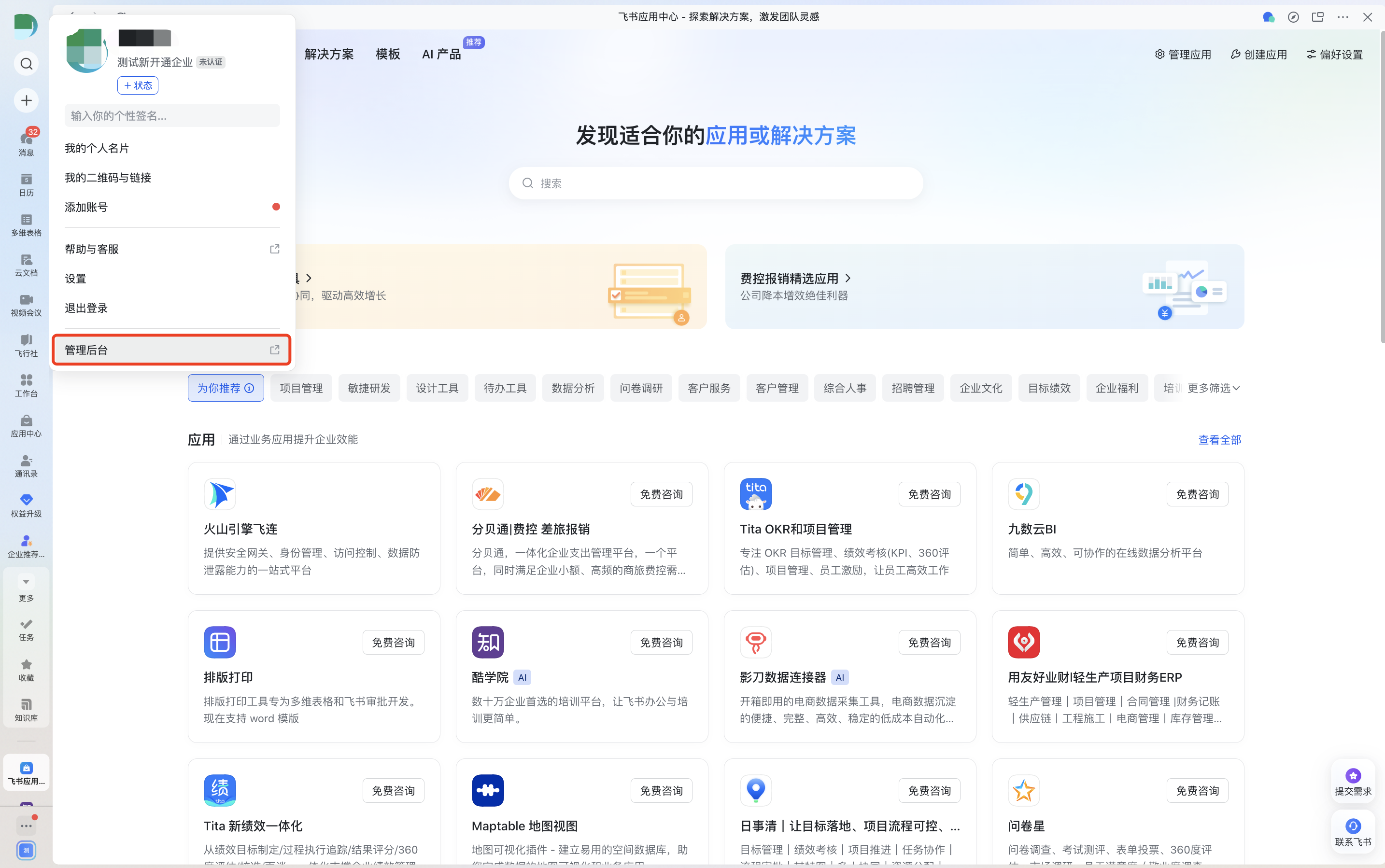Screen dimensions: 1385x868
Task: Select 数据分析 category filter
Action: 573,388
